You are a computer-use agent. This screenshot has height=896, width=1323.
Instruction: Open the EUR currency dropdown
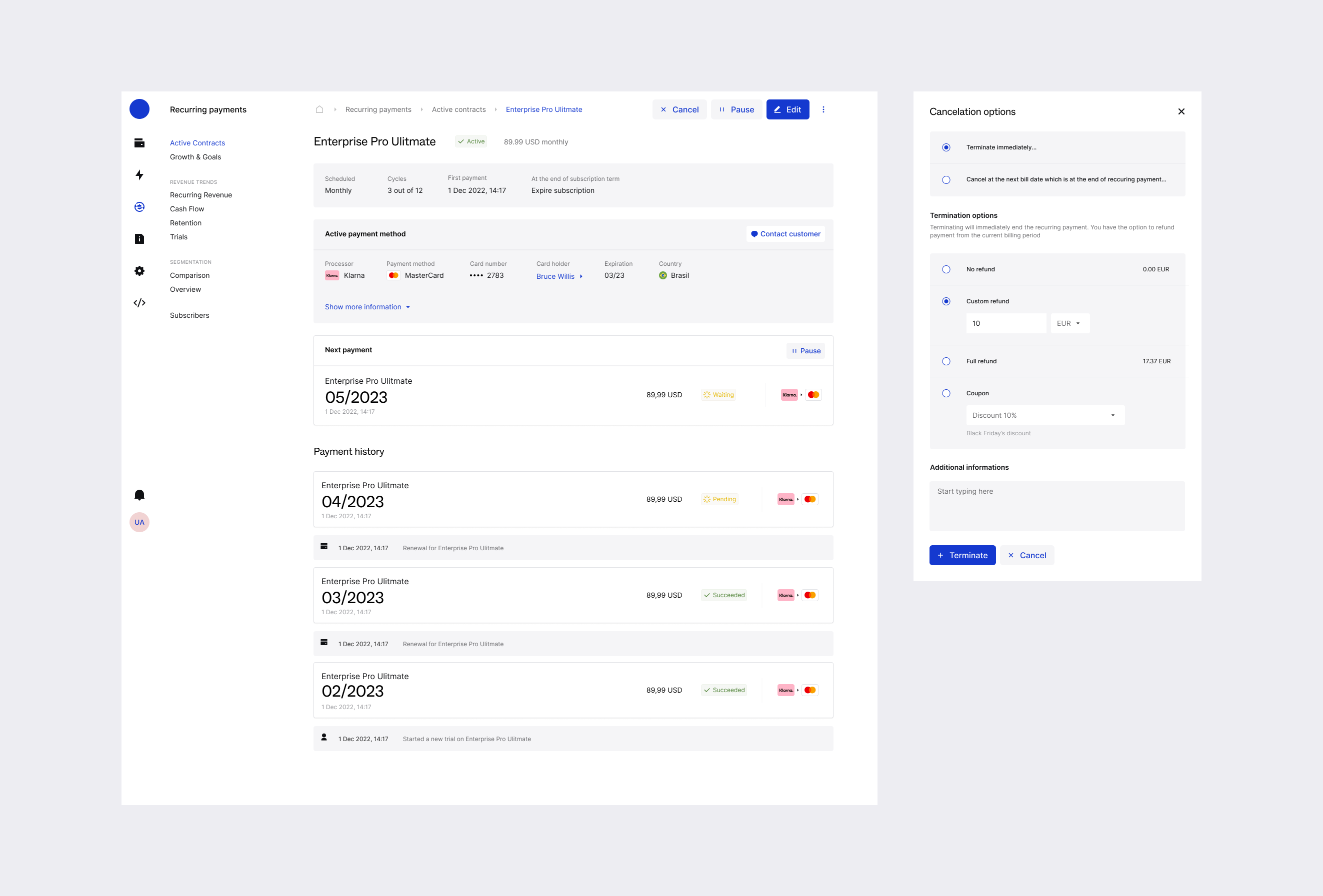(x=1069, y=323)
